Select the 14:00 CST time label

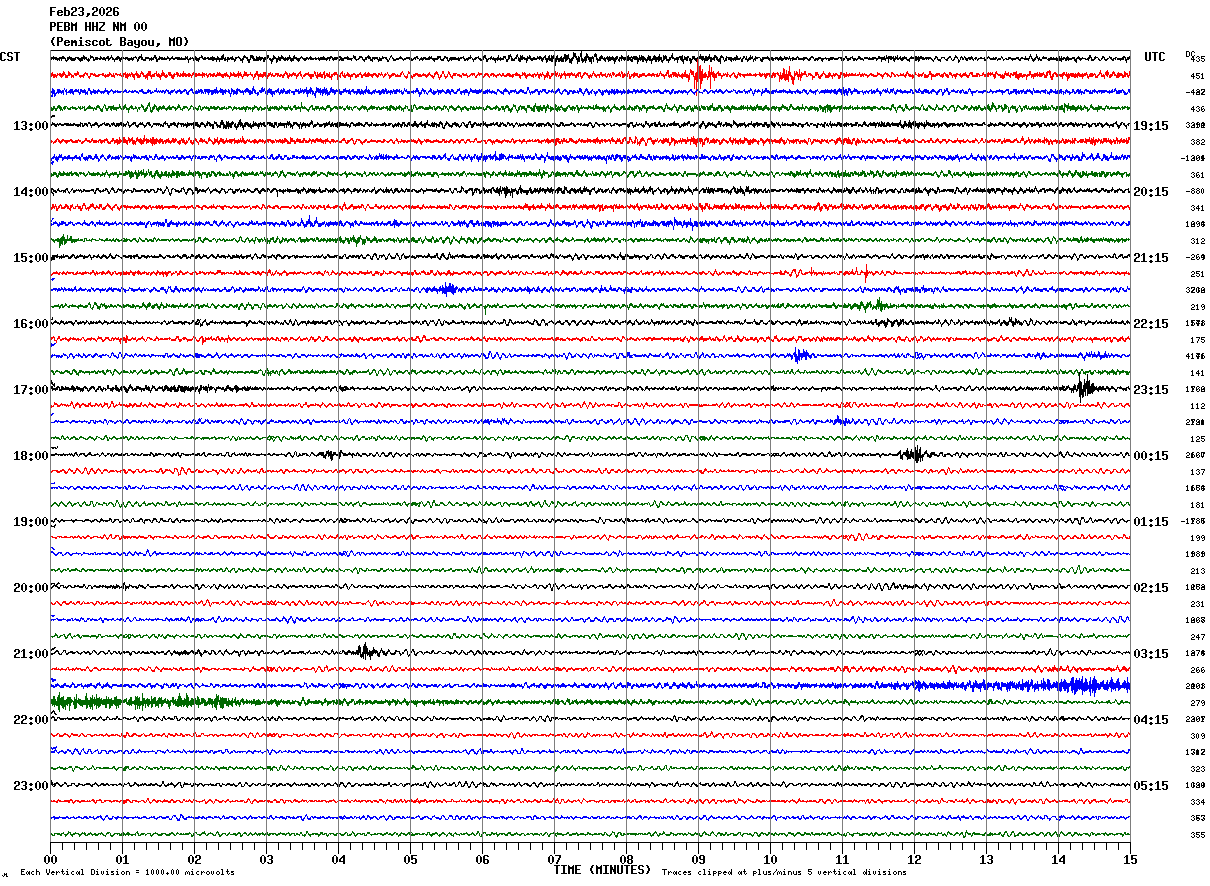[x=30, y=192]
